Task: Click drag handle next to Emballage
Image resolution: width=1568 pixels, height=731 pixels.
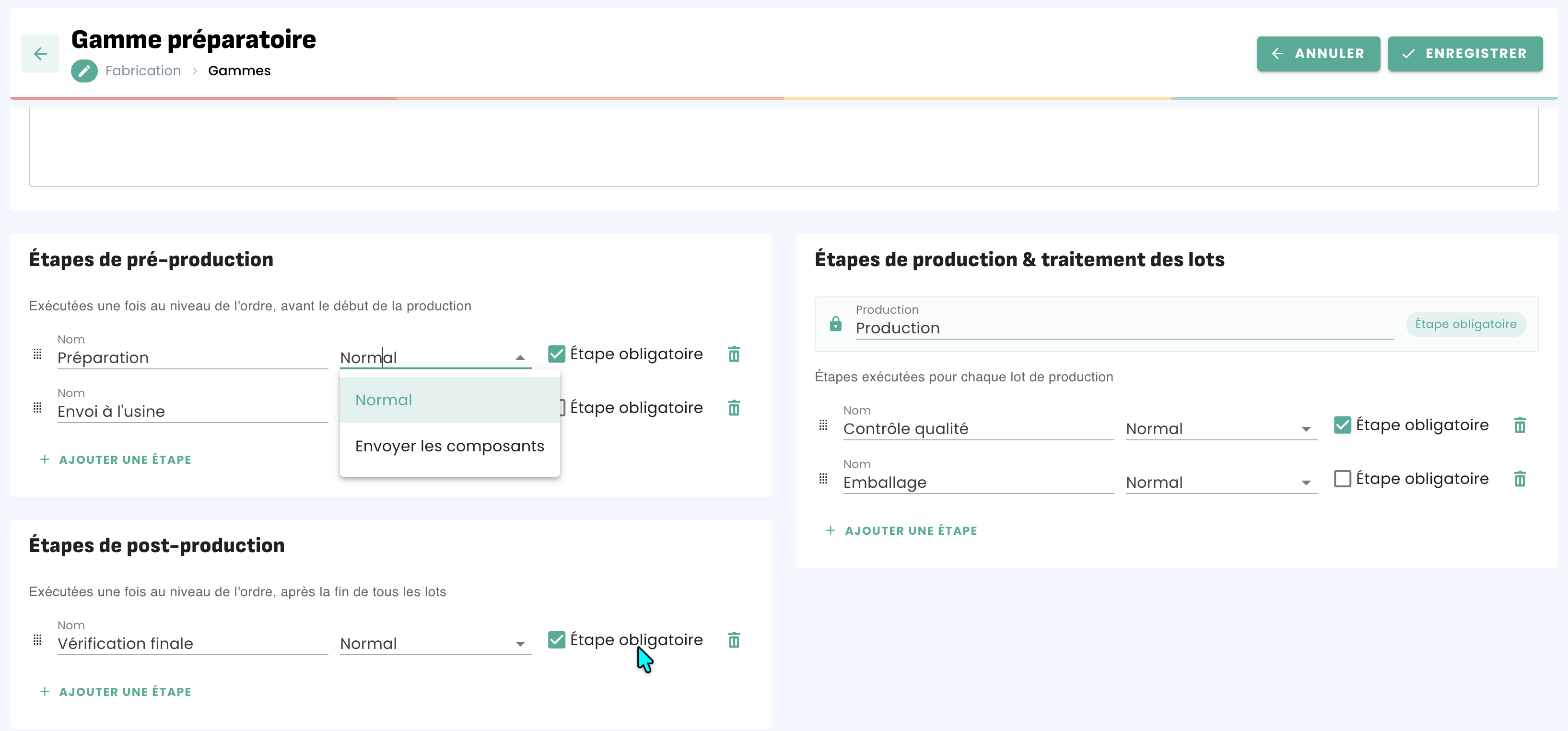Action: (x=823, y=479)
